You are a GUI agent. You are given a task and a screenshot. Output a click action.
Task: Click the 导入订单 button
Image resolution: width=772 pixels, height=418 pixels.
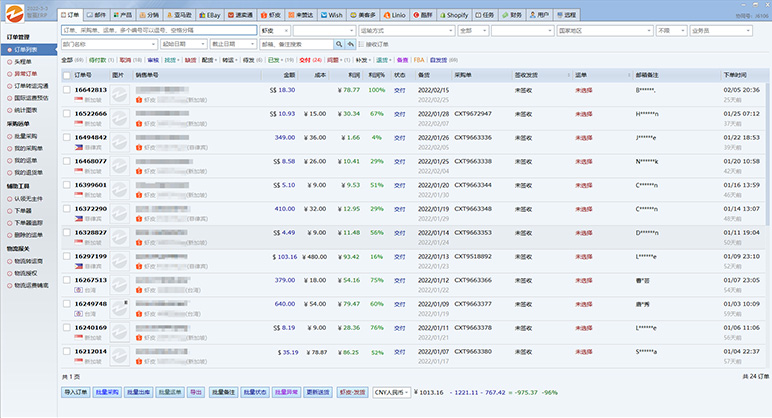pyautogui.click(x=76, y=393)
